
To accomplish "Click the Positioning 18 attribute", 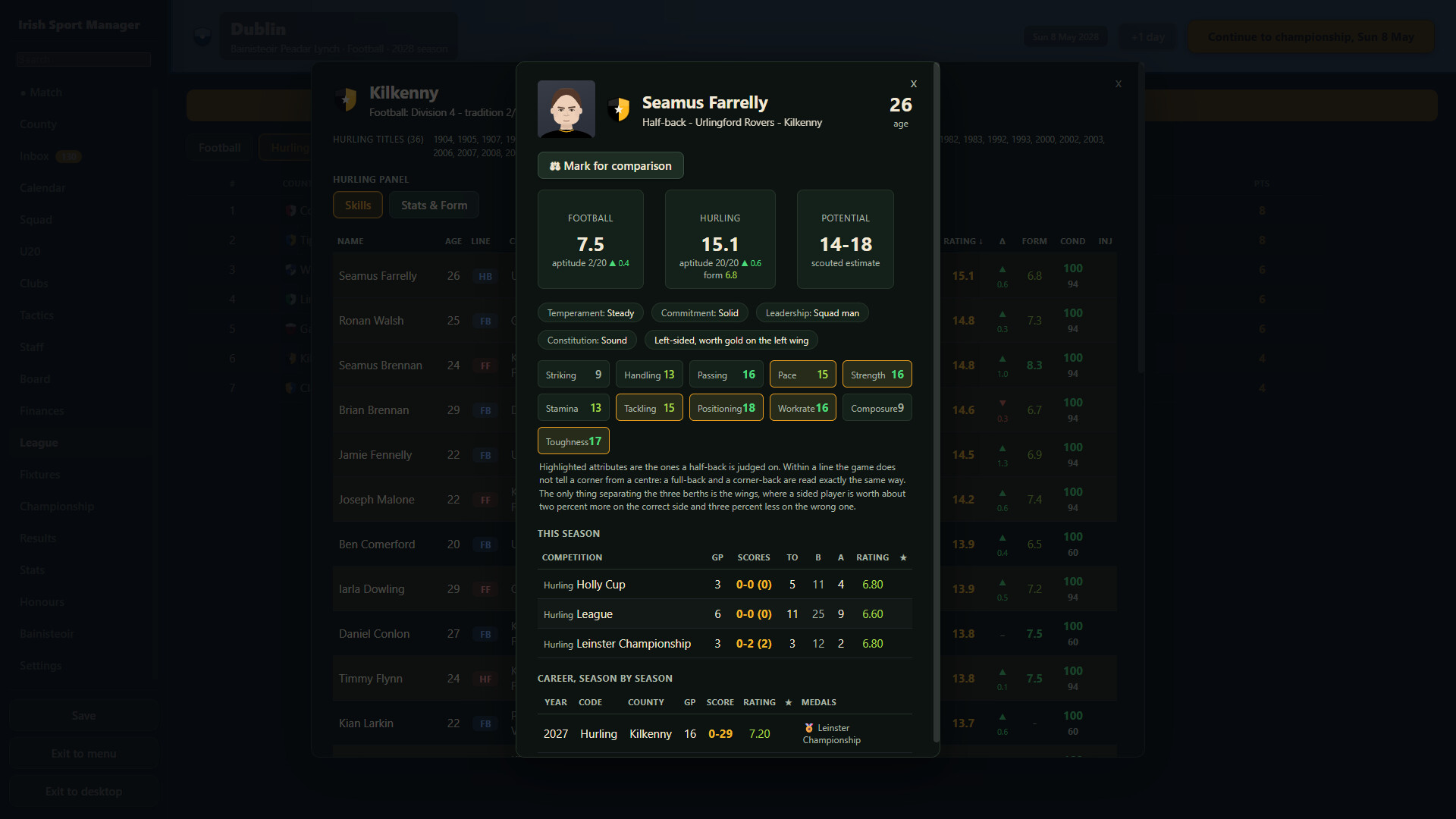I will [x=726, y=408].
